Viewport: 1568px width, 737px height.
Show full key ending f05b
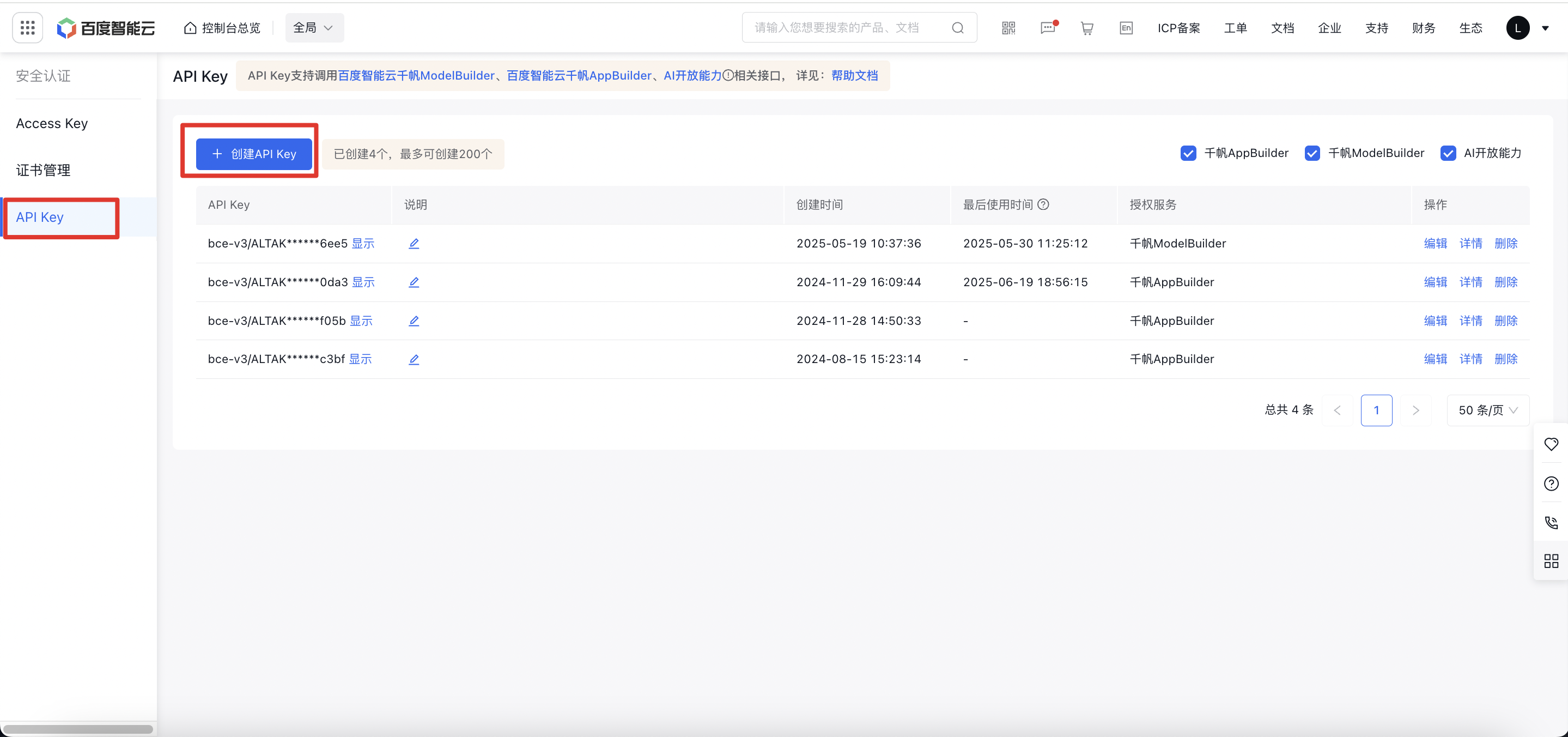click(361, 321)
